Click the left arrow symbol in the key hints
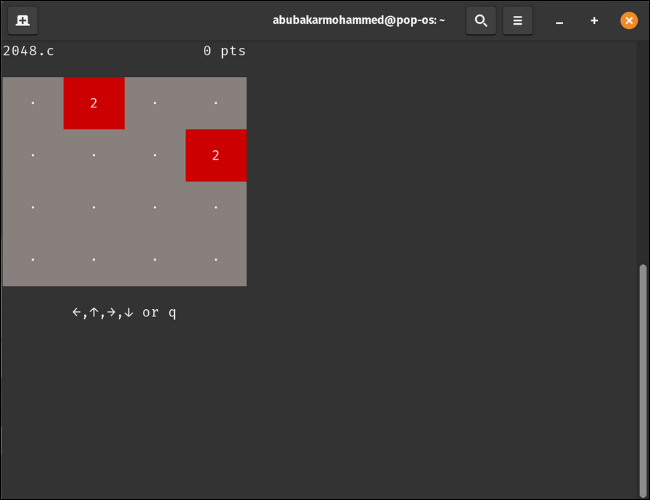The width and height of the screenshot is (650, 500). (x=77, y=312)
